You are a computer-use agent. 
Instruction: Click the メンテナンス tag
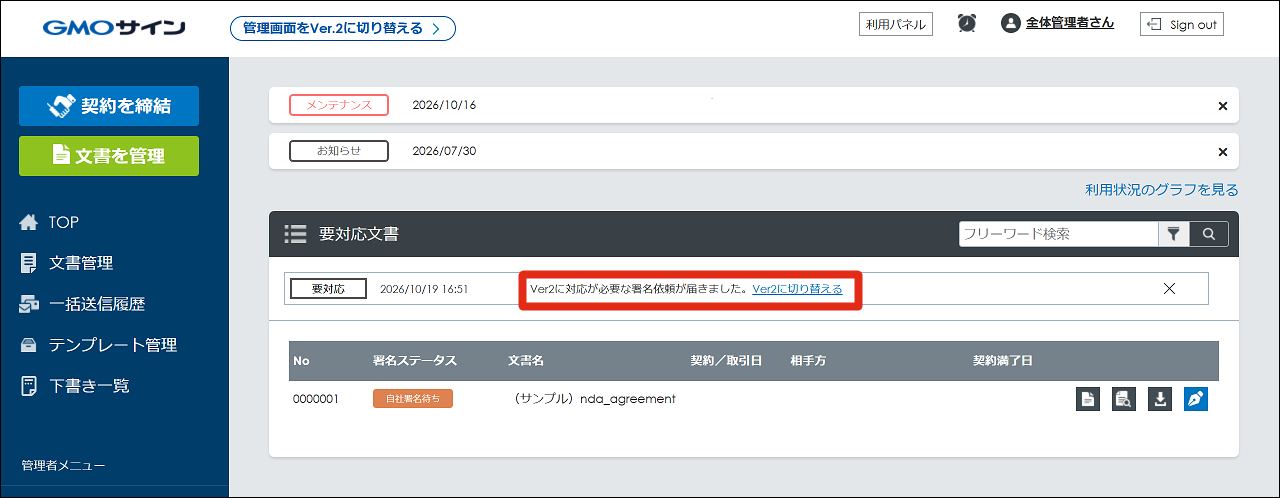[x=339, y=105]
